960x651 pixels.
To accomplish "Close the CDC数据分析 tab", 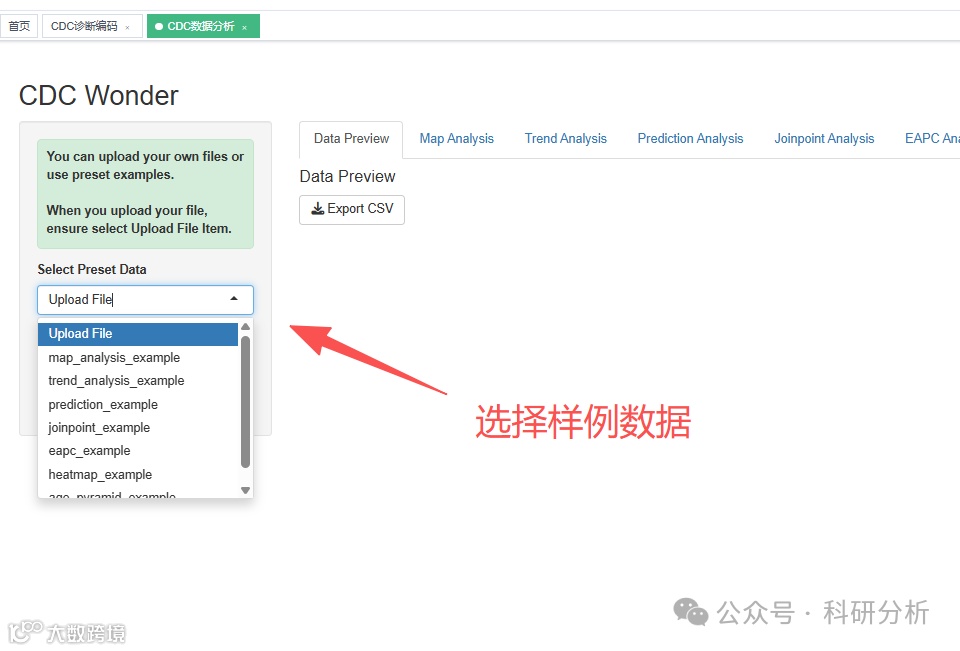I will [x=244, y=28].
